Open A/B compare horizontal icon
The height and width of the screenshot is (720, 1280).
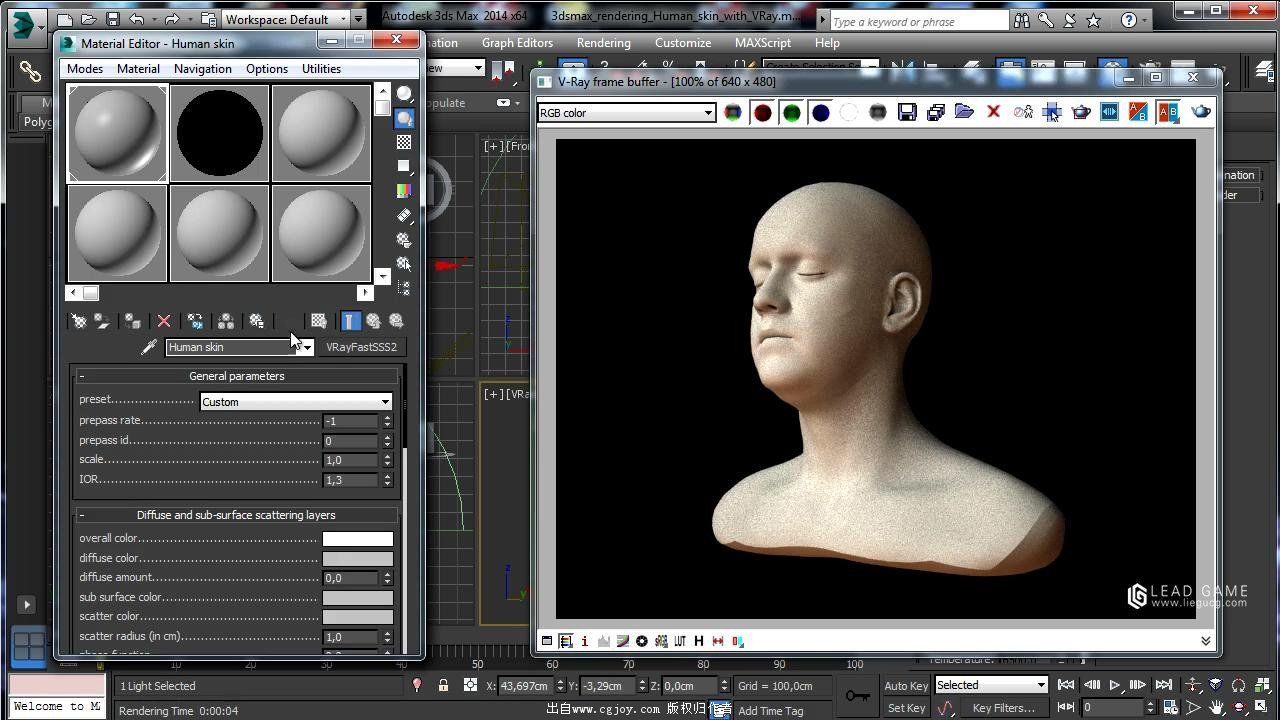(1139, 113)
